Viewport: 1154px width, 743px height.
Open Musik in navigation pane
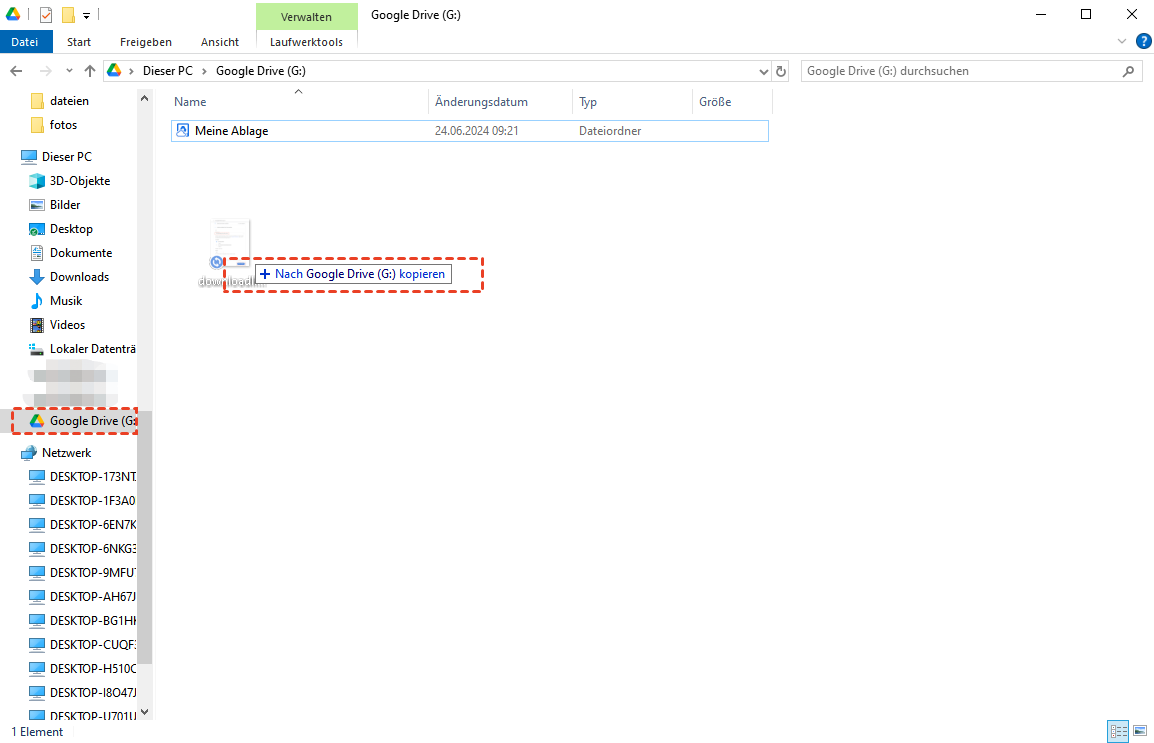coord(66,301)
